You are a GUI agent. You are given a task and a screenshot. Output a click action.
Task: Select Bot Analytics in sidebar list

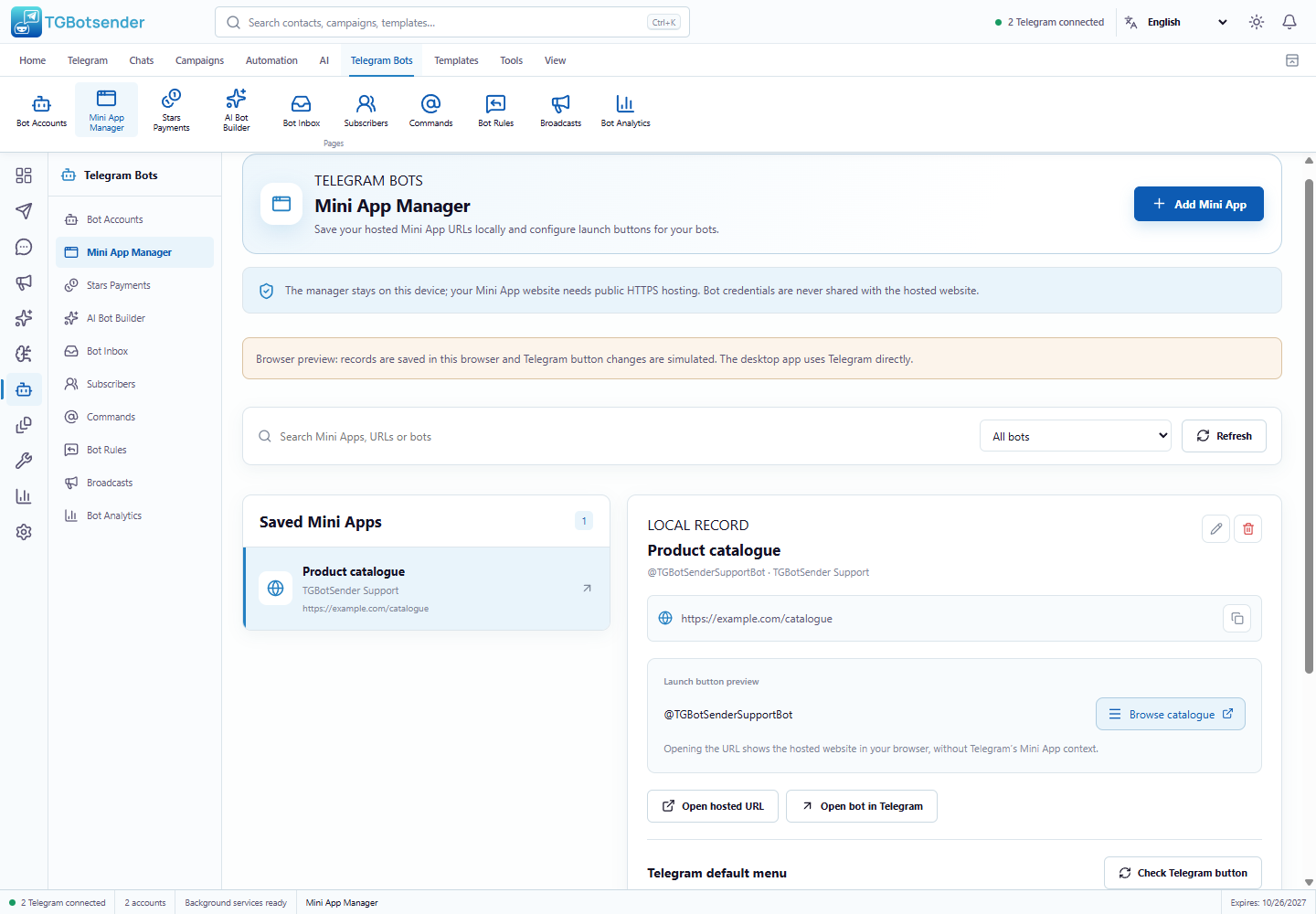134,515
